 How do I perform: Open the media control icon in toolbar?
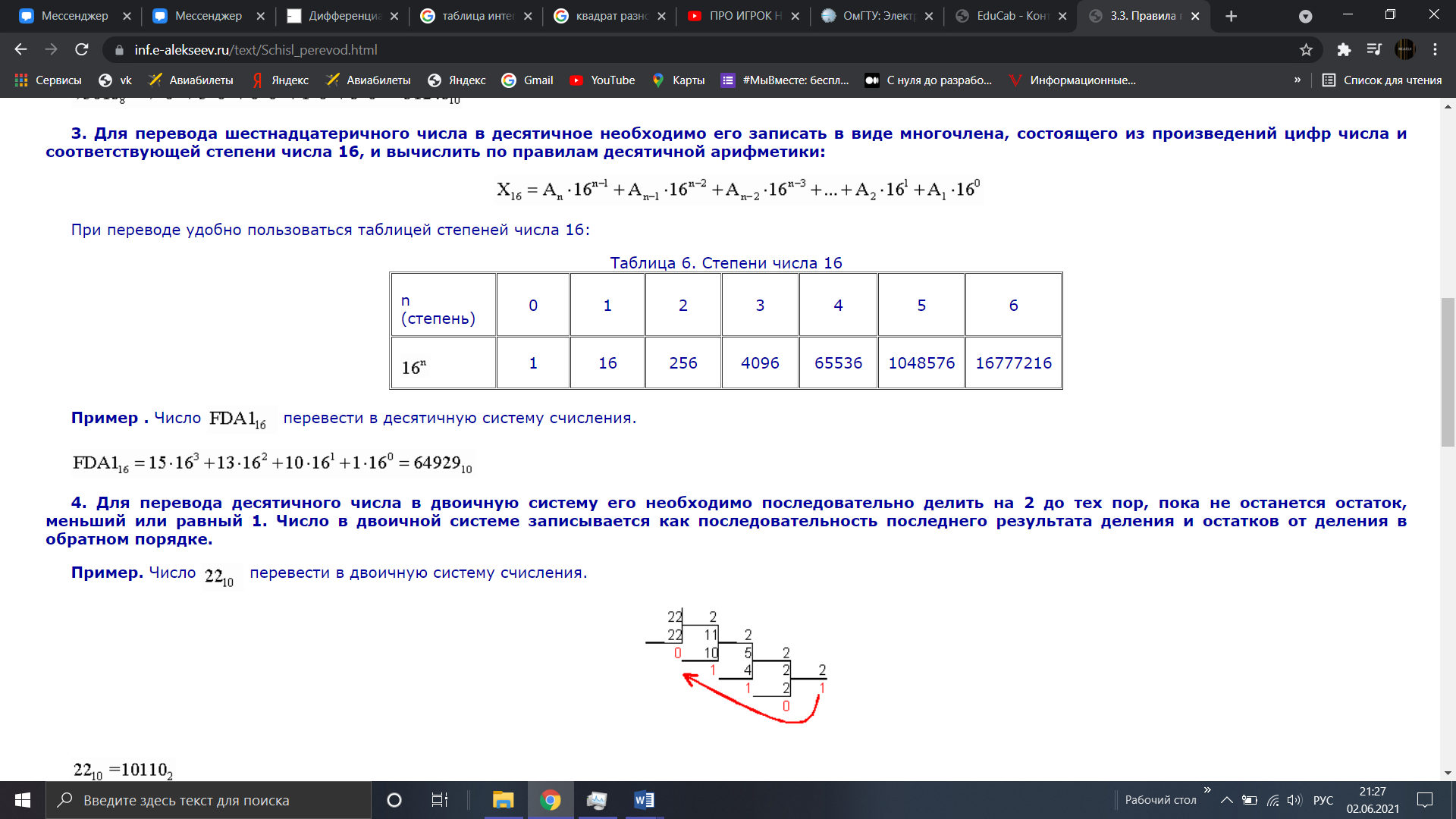[1374, 49]
